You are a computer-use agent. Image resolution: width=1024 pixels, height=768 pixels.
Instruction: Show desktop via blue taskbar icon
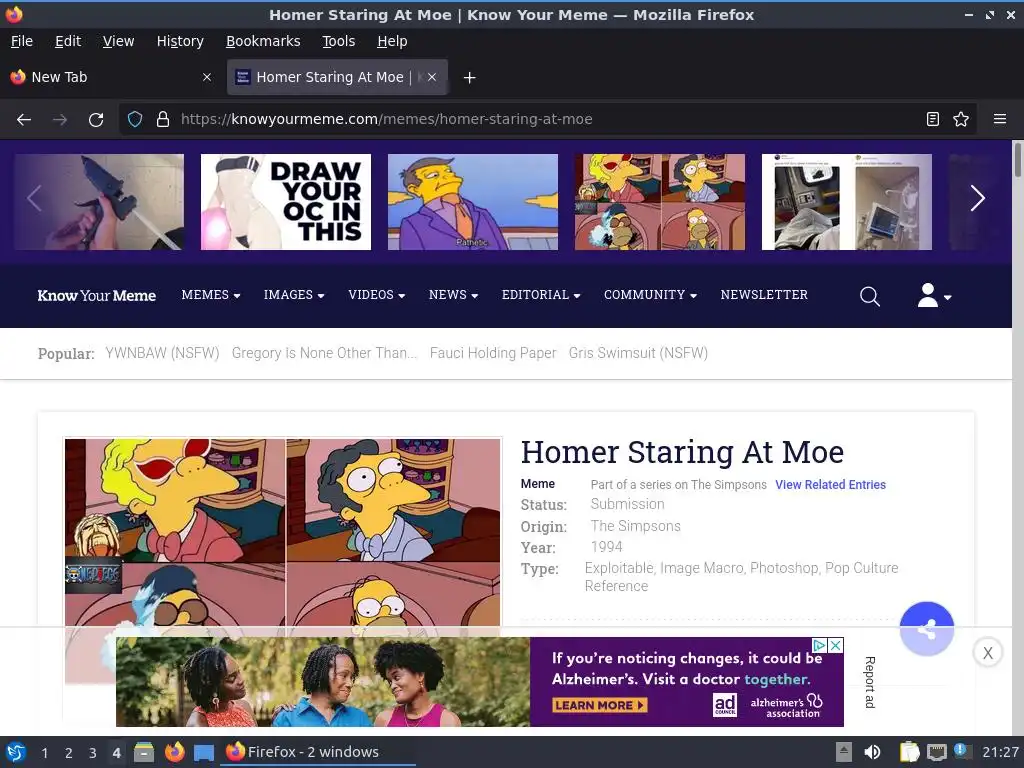204,752
